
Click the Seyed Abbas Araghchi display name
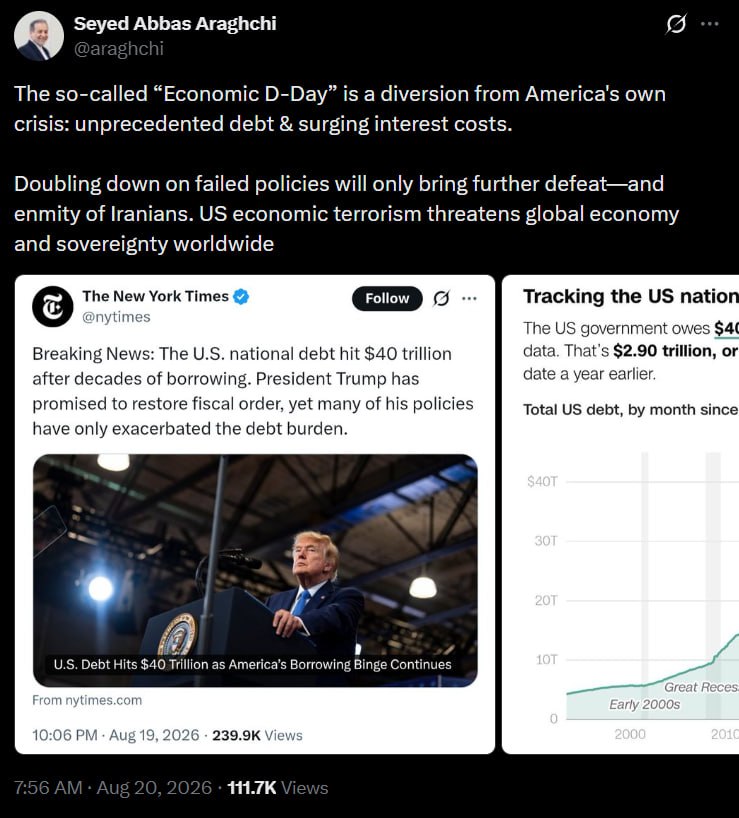click(175, 23)
